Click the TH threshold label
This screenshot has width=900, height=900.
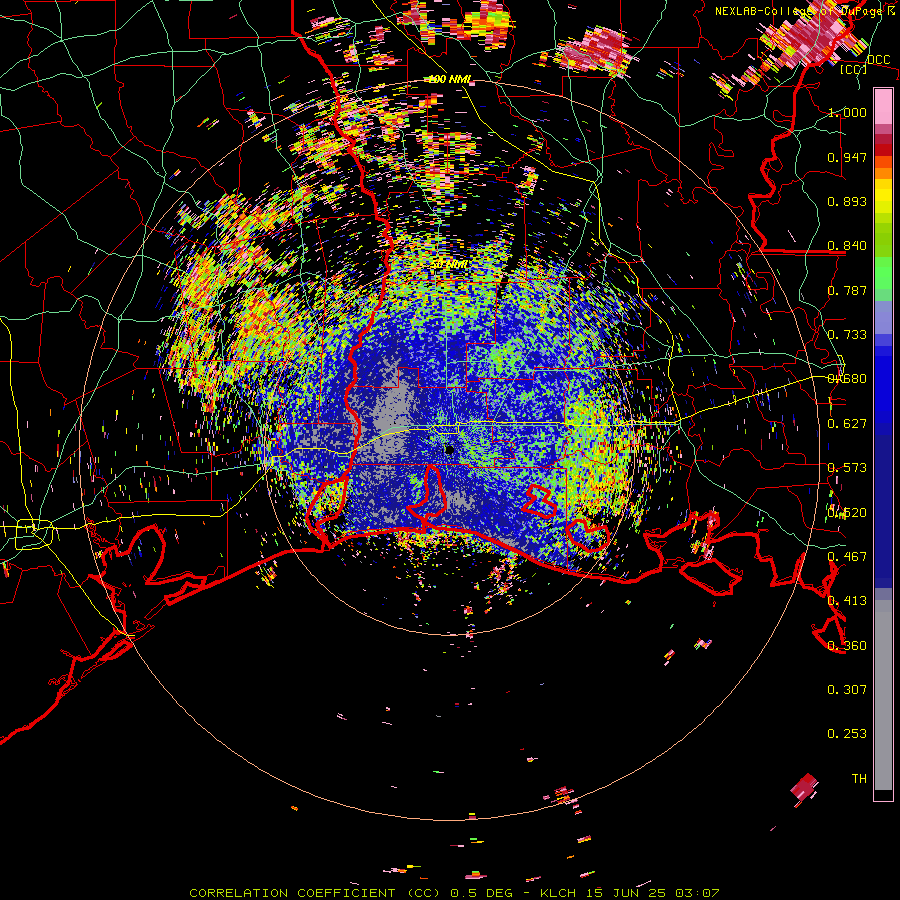pyautogui.click(x=859, y=779)
